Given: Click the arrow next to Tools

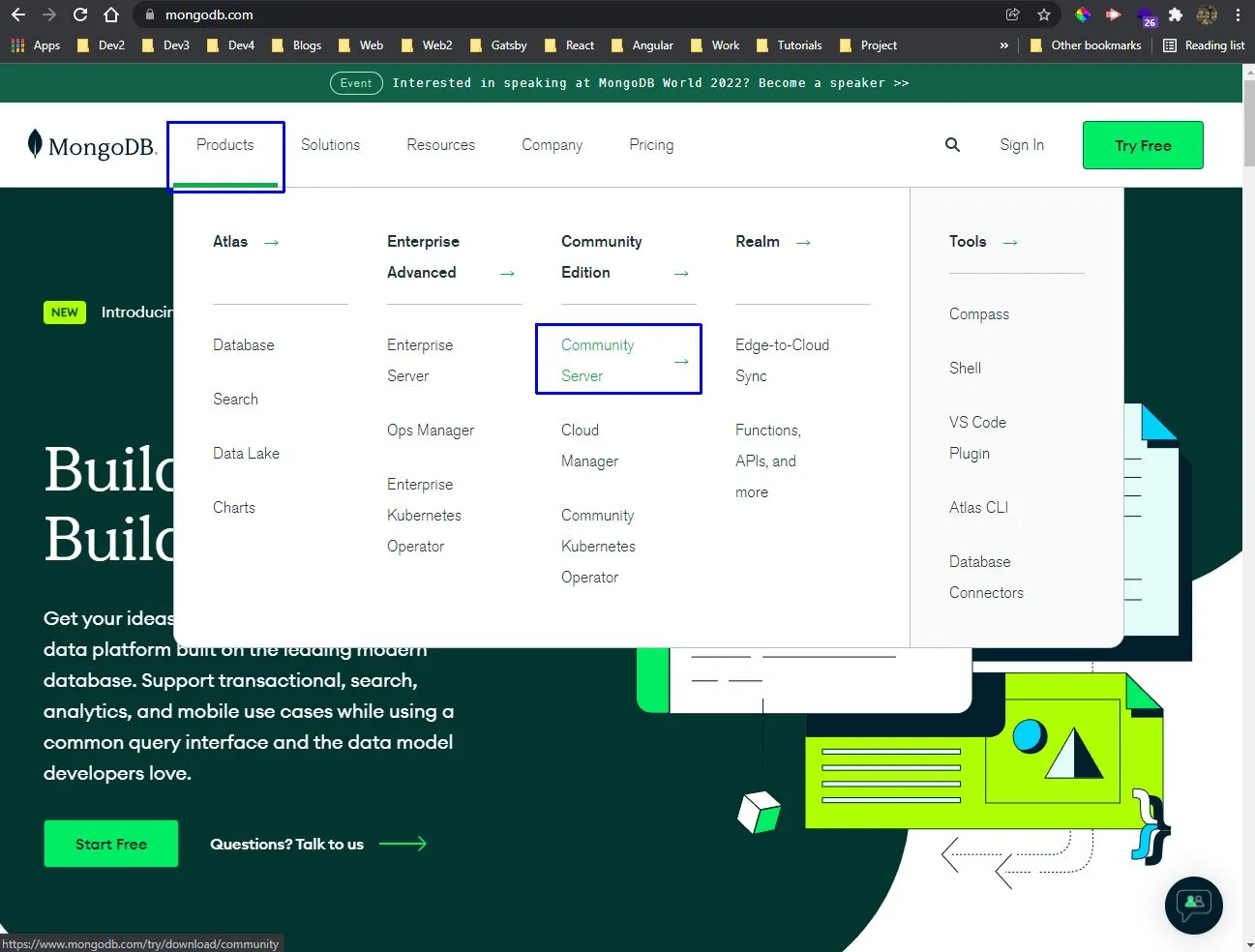Looking at the screenshot, I should pos(1010,243).
